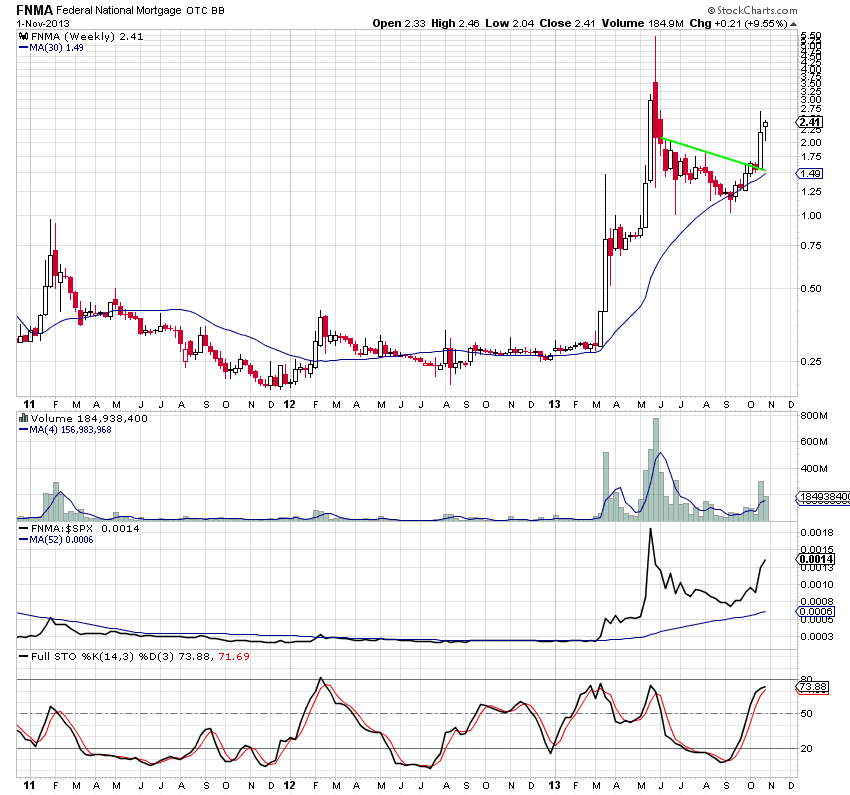Click the Chg +0.21 (+9.55%) value

click(738, 23)
